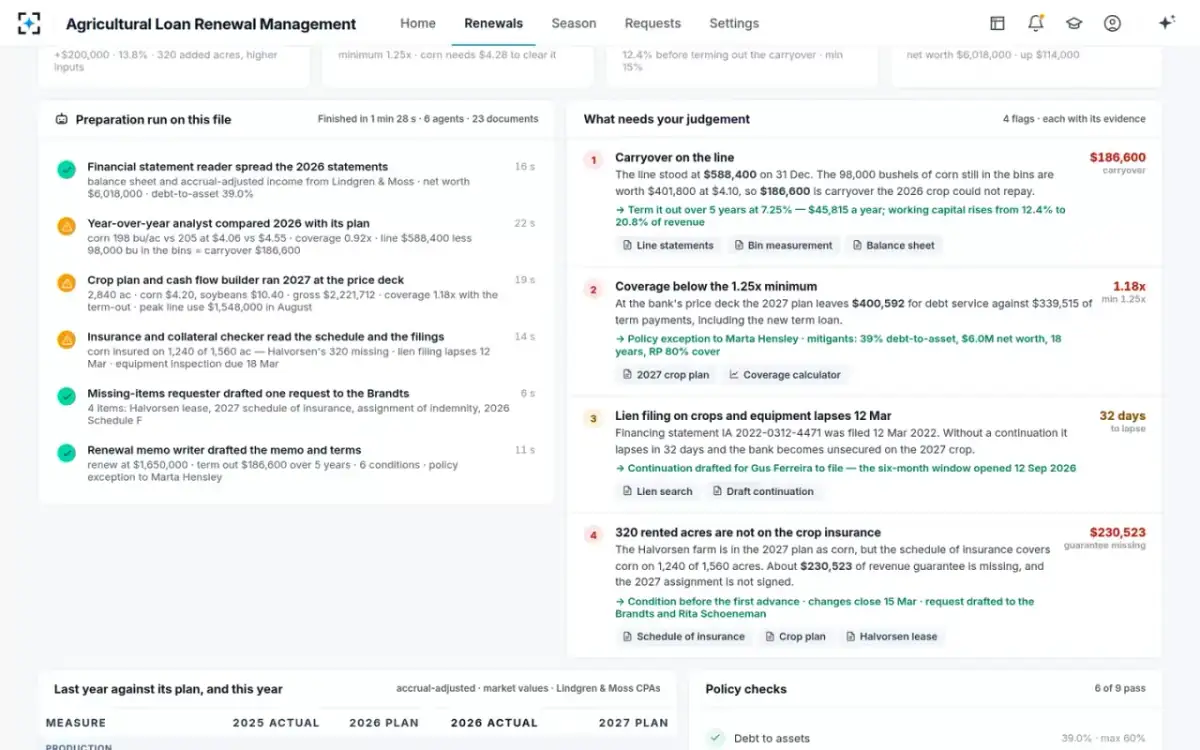Open the Schedule of insurance chip
Image resolution: width=1200 pixels, height=750 pixels.
click(x=684, y=636)
